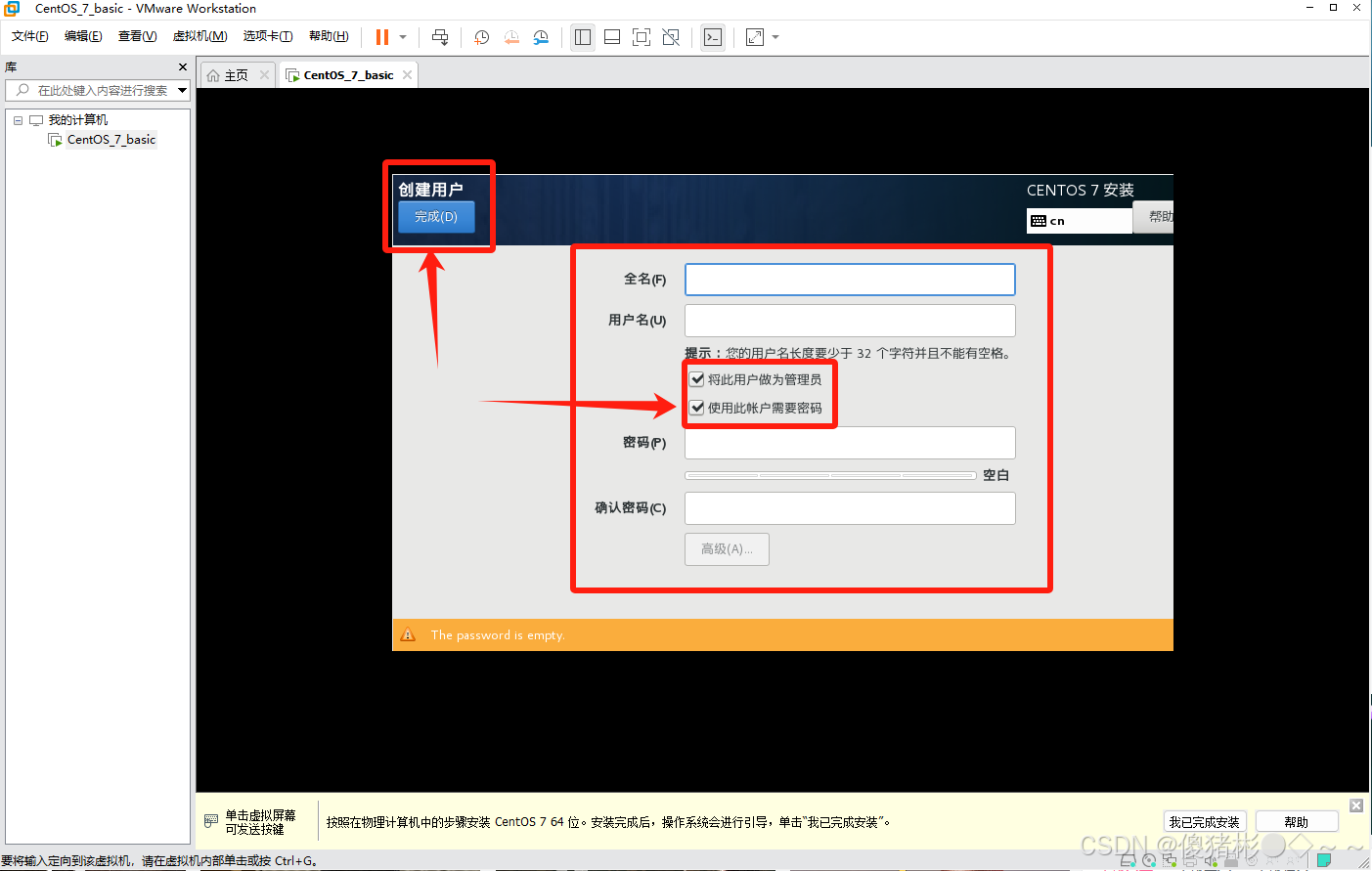
Task: Click the VMware Workstation title bar icon
Action: pos(12,9)
